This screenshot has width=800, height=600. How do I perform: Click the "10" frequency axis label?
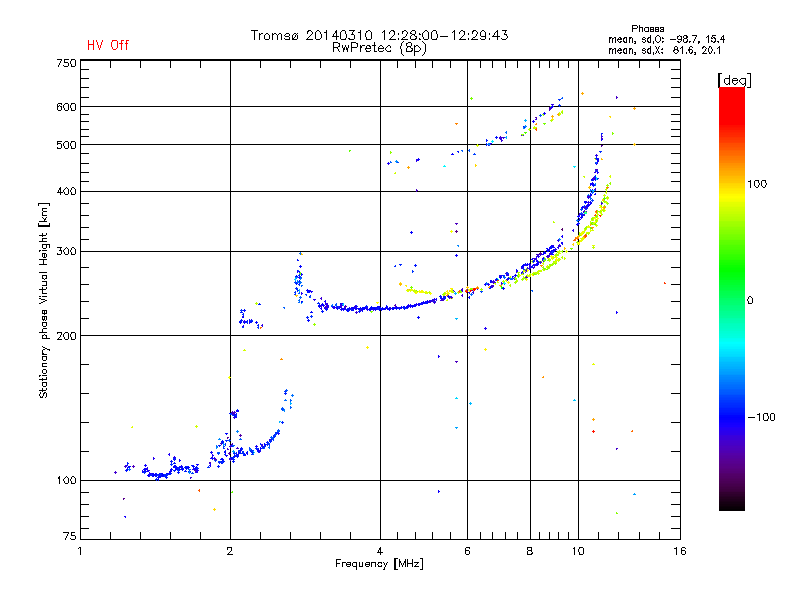[578, 551]
